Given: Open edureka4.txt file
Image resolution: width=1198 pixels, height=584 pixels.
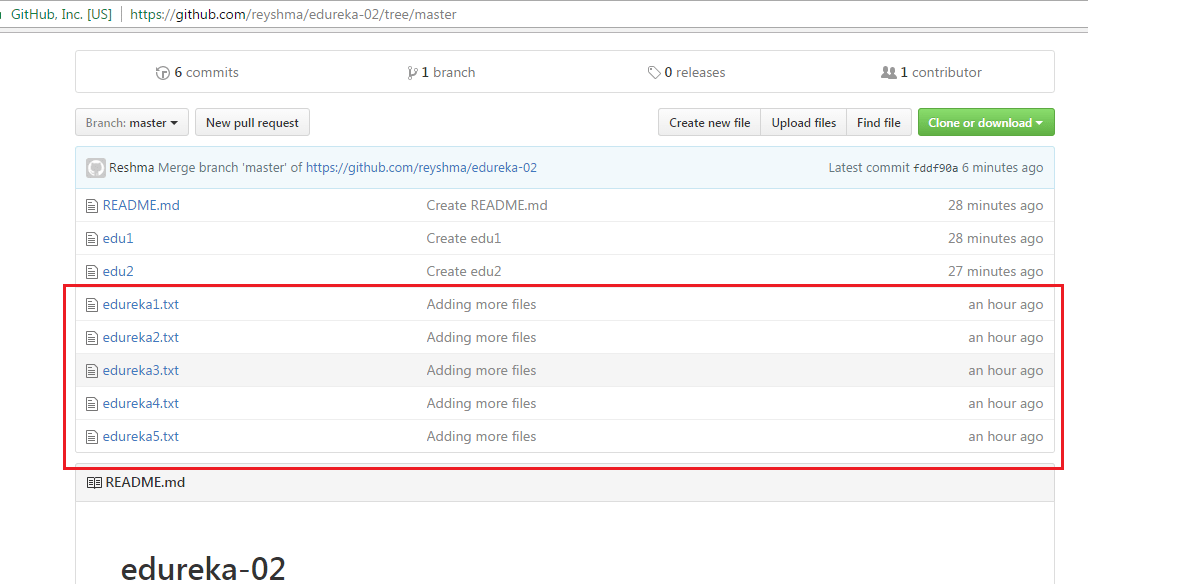Looking at the screenshot, I should pyautogui.click(x=141, y=403).
